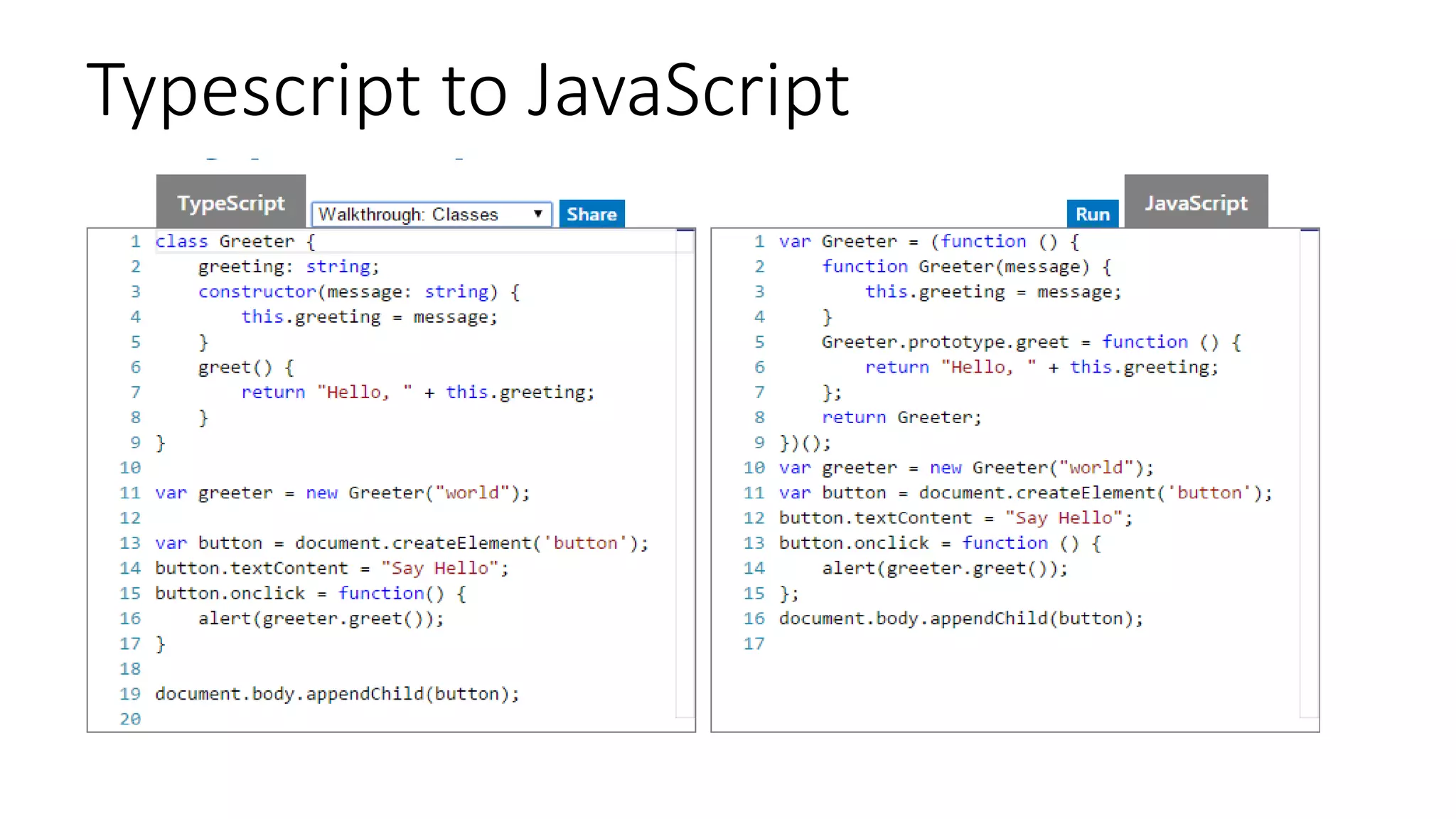Viewport: 1456px width, 819px height.
Task: Click 'button.onclick = function() {' on TypeScript line 15
Action: pos(311,594)
